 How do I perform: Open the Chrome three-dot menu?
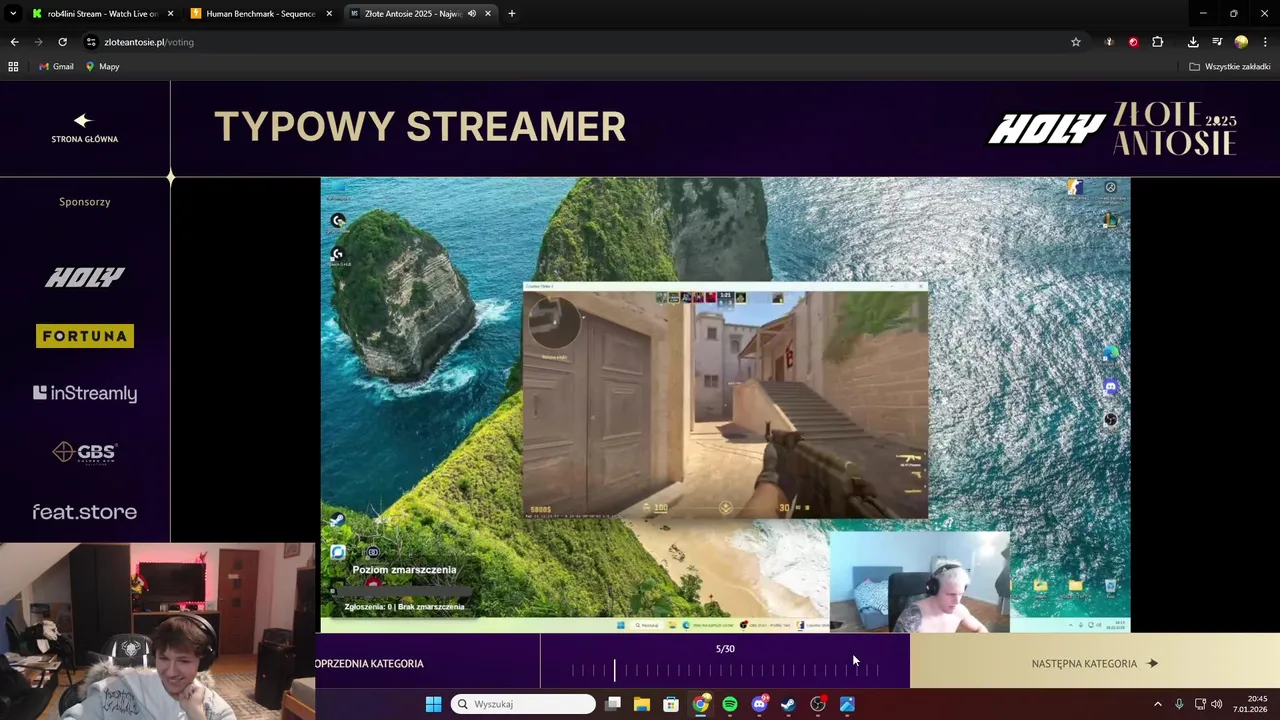click(x=1265, y=42)
